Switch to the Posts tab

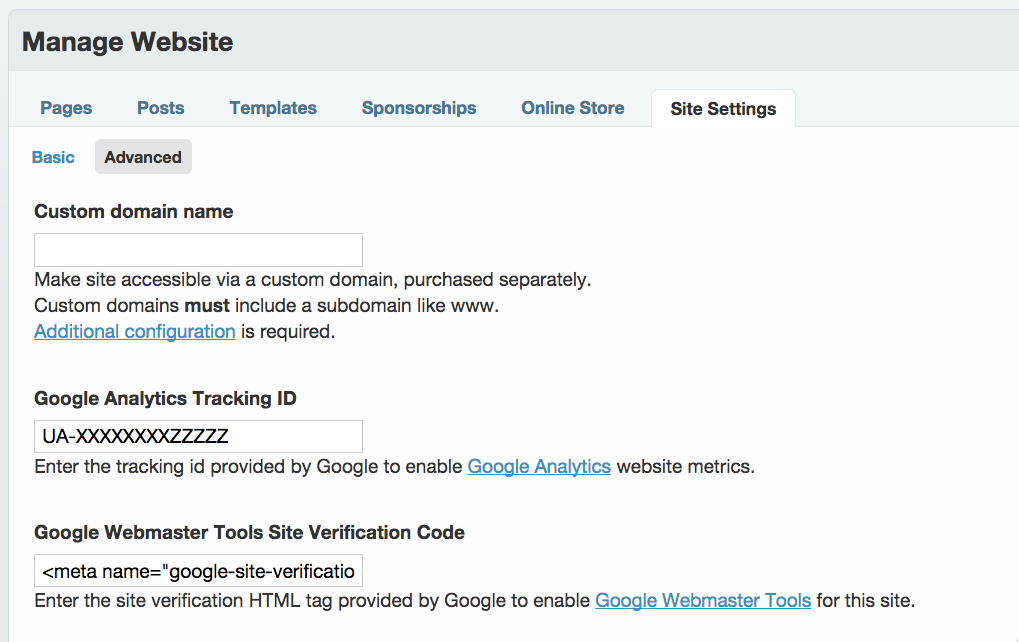coord(161,108)
